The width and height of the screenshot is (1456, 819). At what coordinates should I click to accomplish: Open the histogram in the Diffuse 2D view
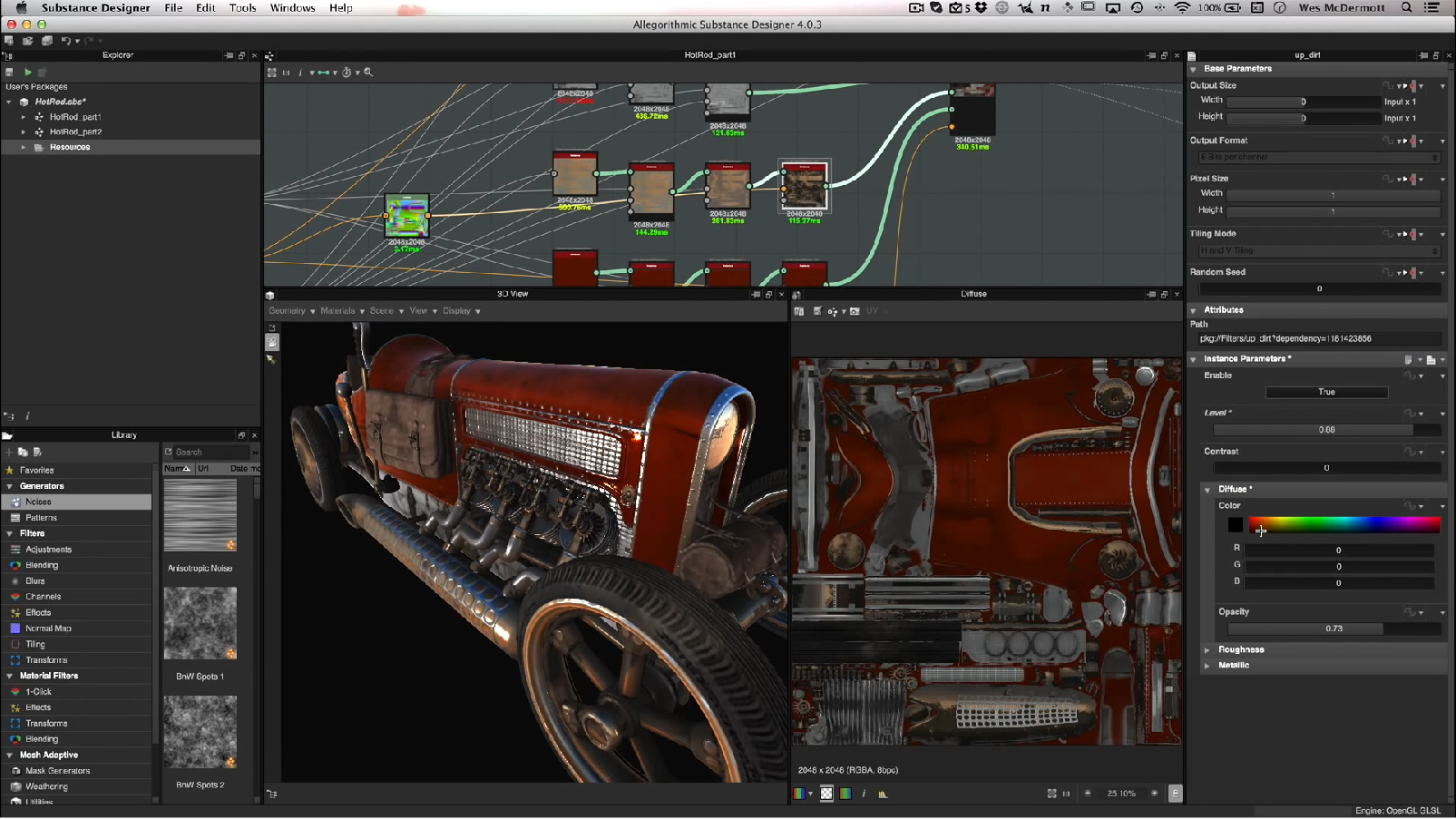(x=883, y=794)
